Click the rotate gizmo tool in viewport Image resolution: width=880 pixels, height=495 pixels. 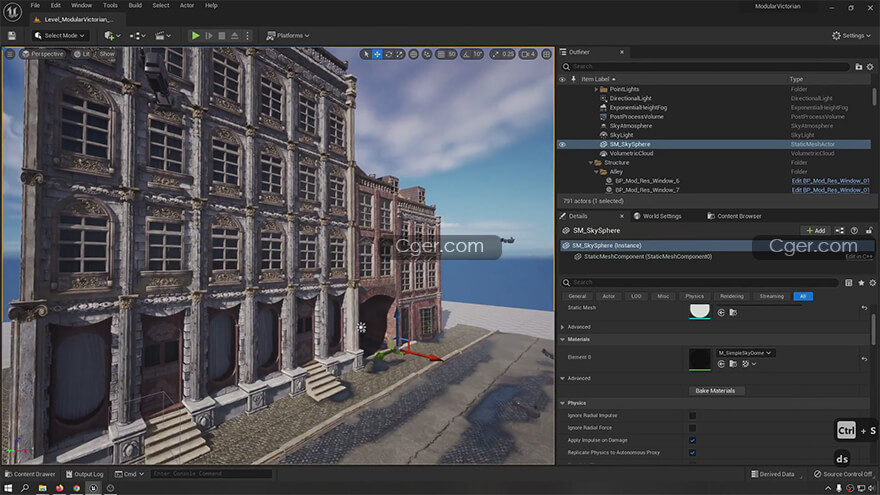389,54
